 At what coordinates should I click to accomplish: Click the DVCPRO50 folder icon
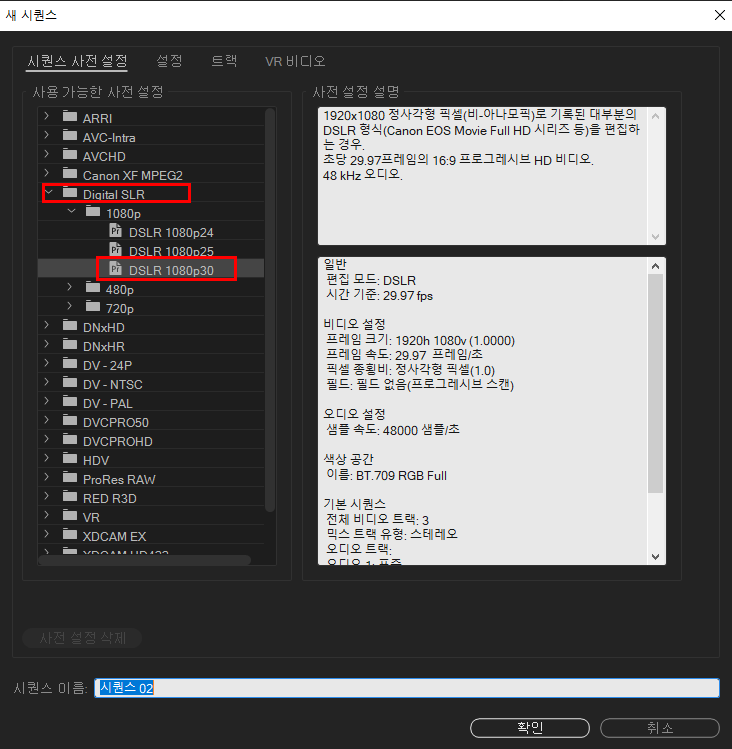[x=70, y=420]
